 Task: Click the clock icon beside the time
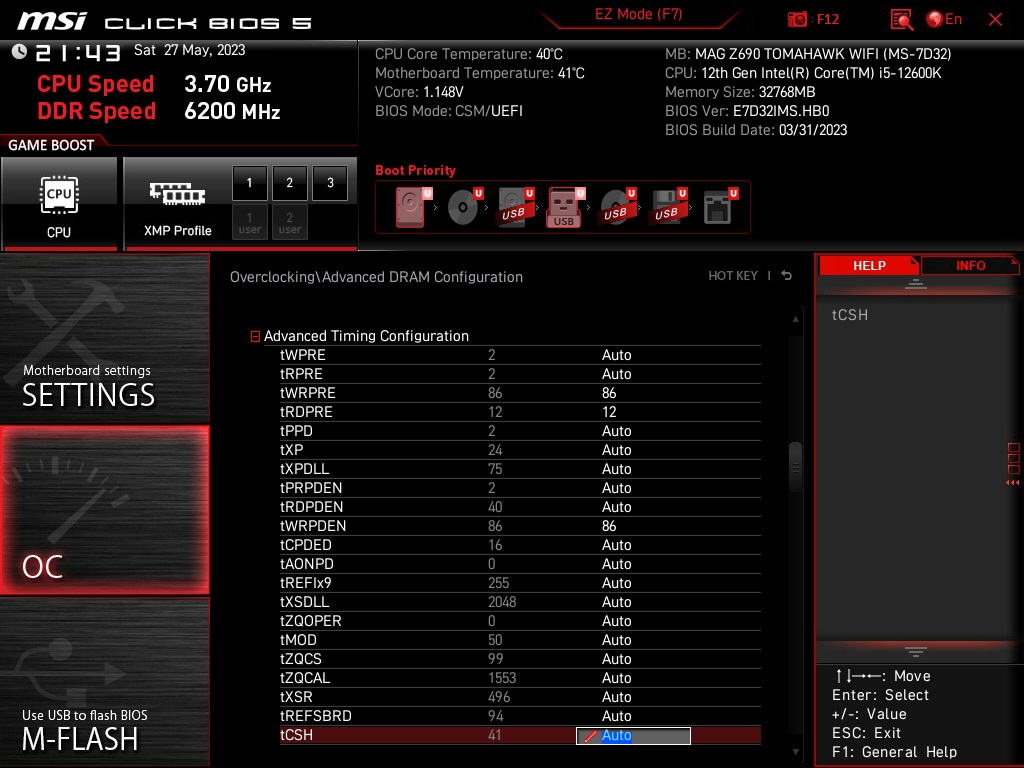pos(20,52)
